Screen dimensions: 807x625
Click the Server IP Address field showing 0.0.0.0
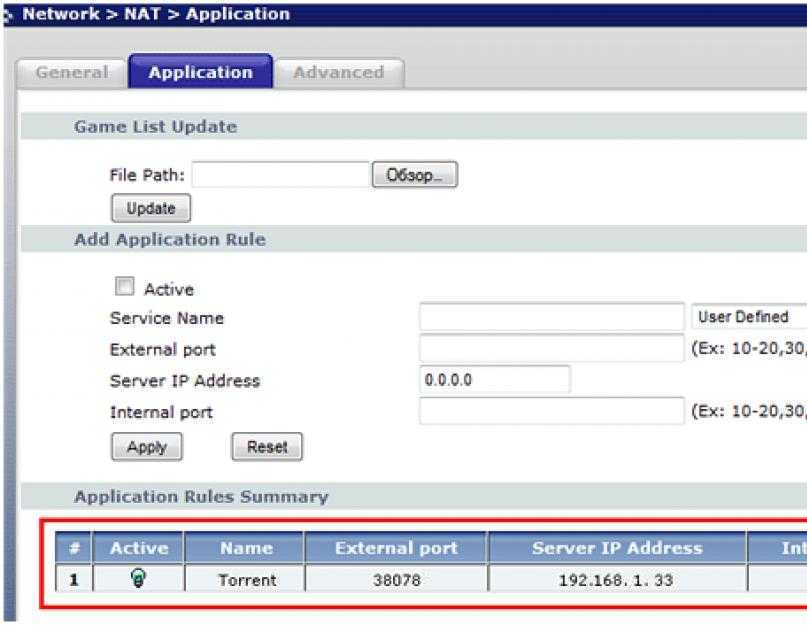point(495,379)
